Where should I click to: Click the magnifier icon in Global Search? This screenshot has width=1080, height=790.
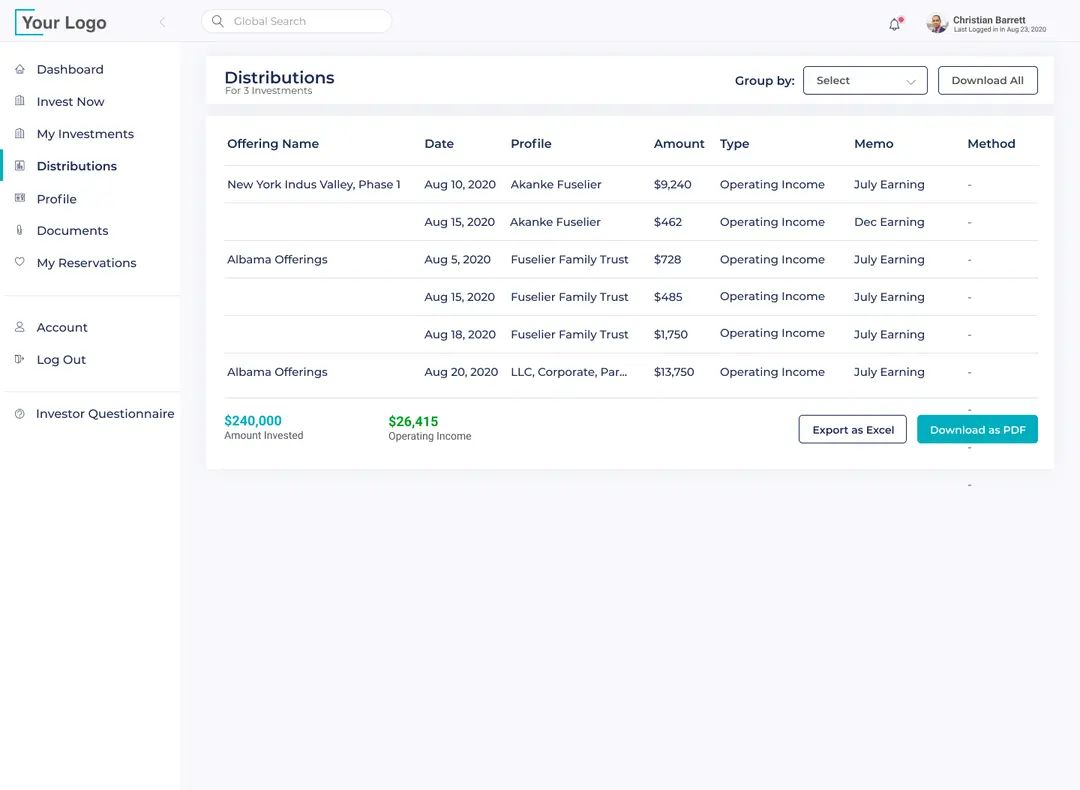coord(217,20)
